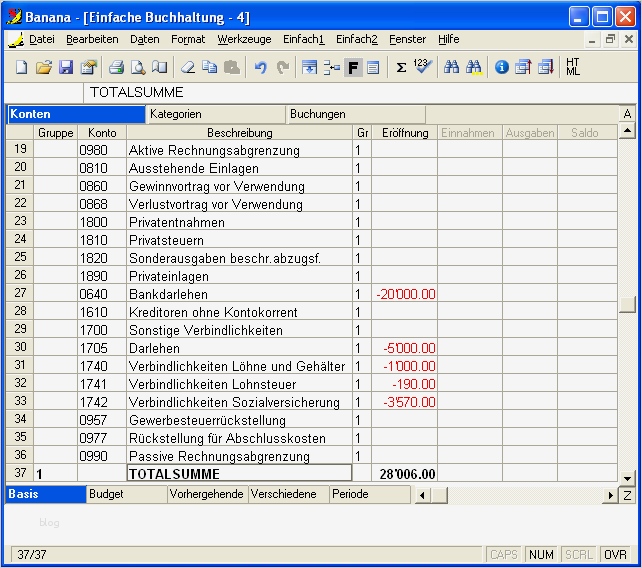Click the Eröffnung column header
This screenshot has height=568, width=642.
tap(405, 132)
